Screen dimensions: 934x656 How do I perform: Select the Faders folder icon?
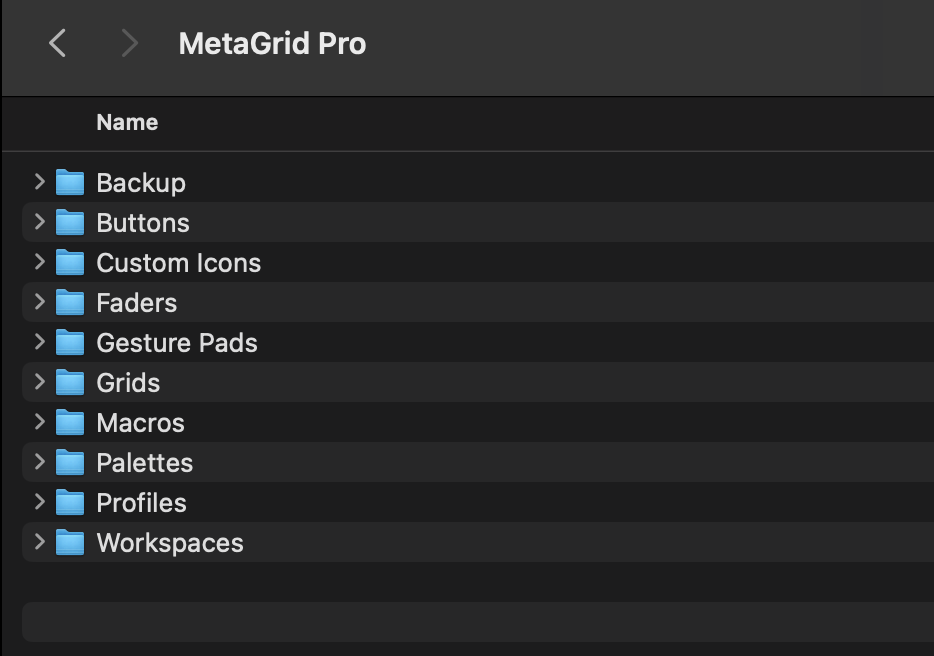tap(70, 302)
